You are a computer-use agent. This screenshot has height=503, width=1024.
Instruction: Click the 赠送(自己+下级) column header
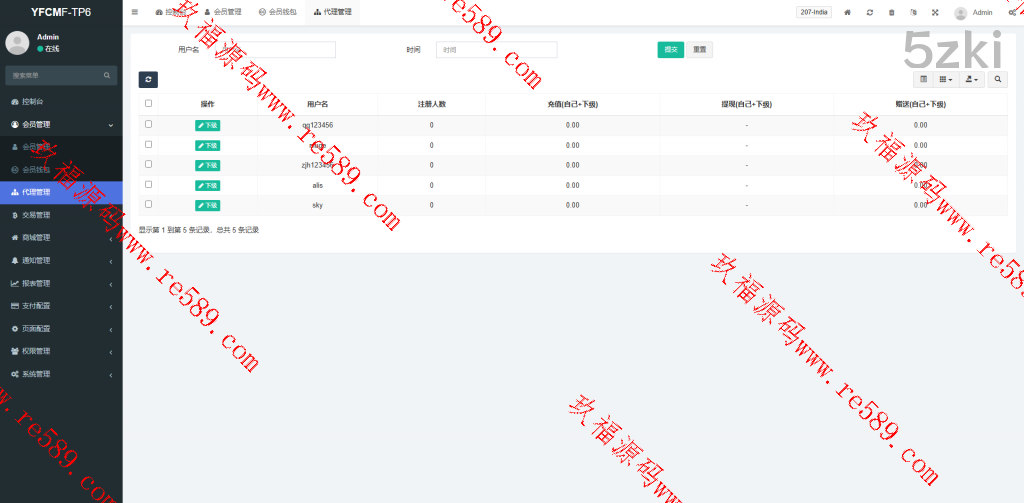click(921, 105)
